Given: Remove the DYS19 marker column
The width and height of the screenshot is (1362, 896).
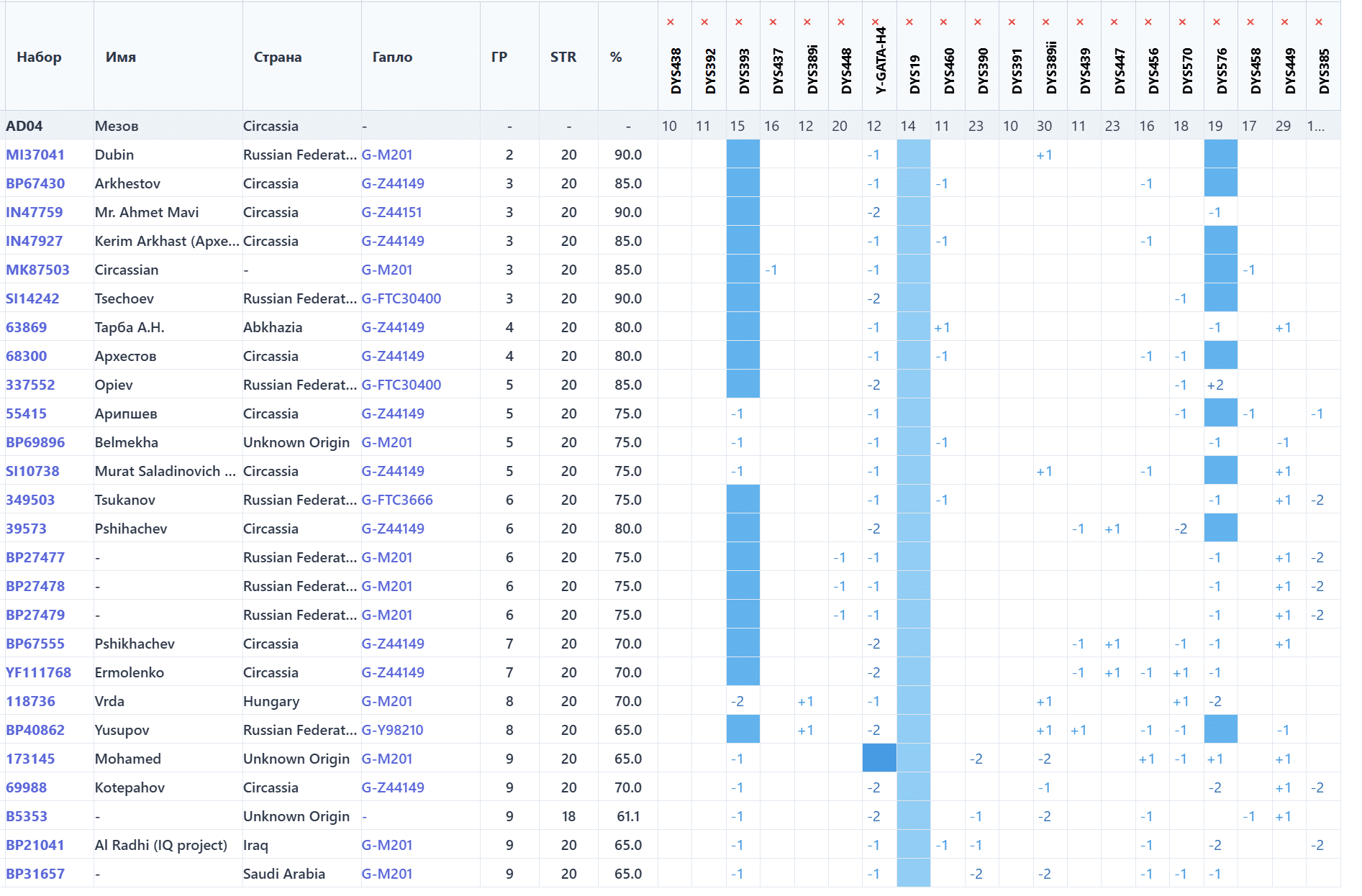Looking at the screenshot, I should pos(909,22).
